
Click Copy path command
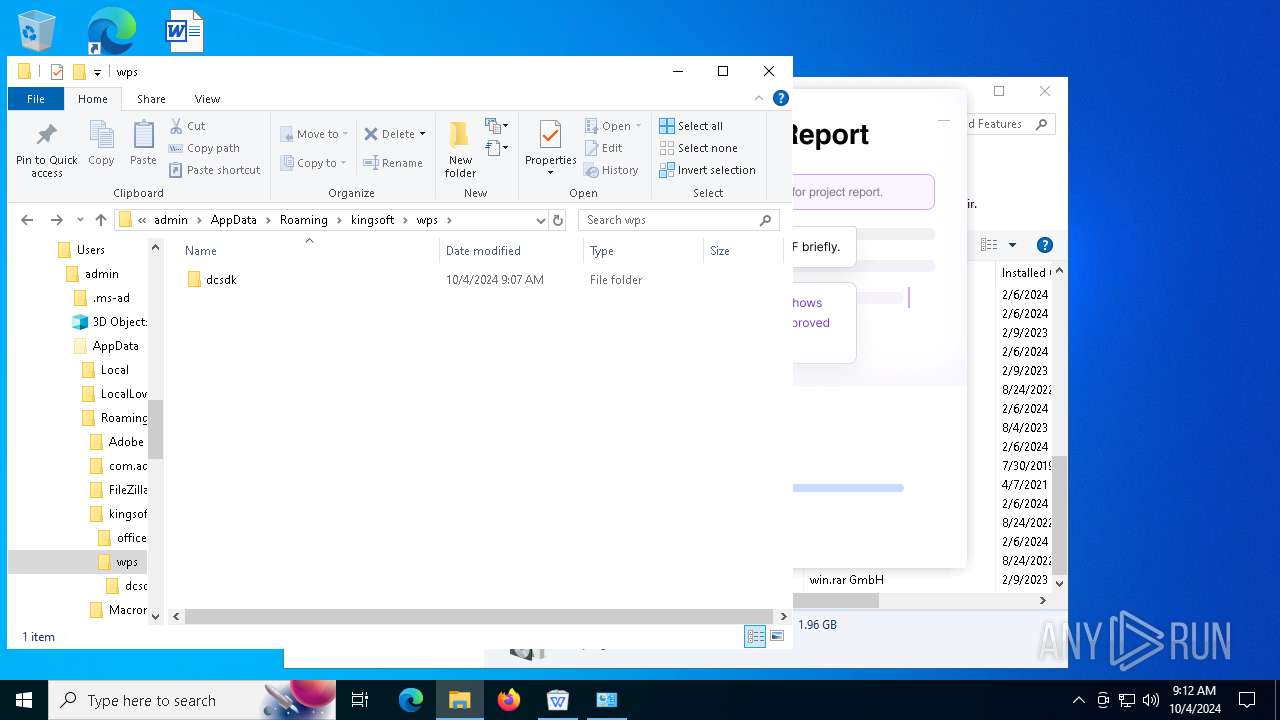205,148
